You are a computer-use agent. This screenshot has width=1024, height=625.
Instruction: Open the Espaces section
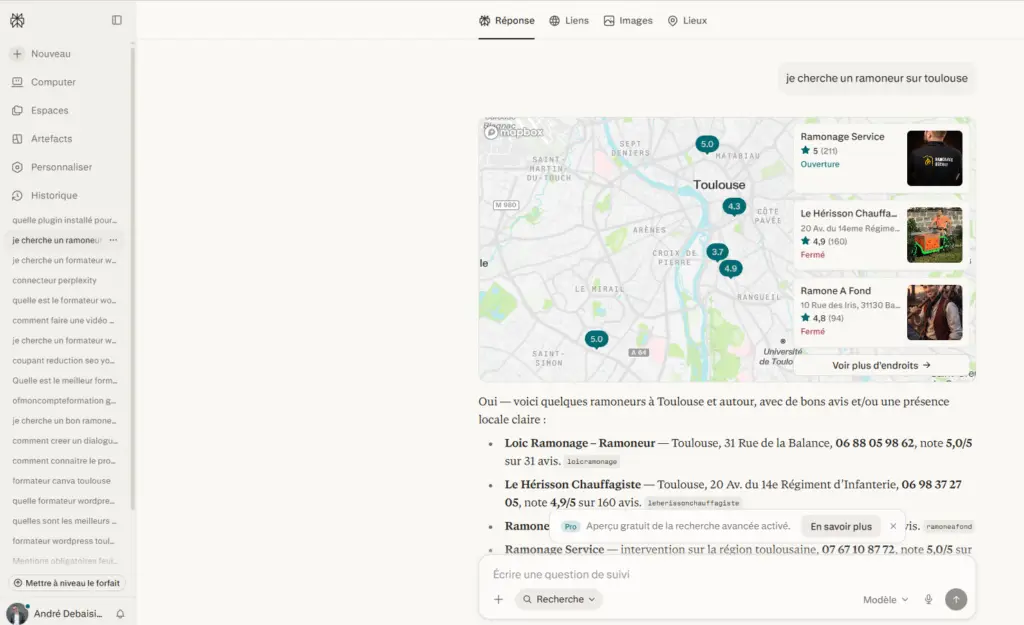(50, 110)
